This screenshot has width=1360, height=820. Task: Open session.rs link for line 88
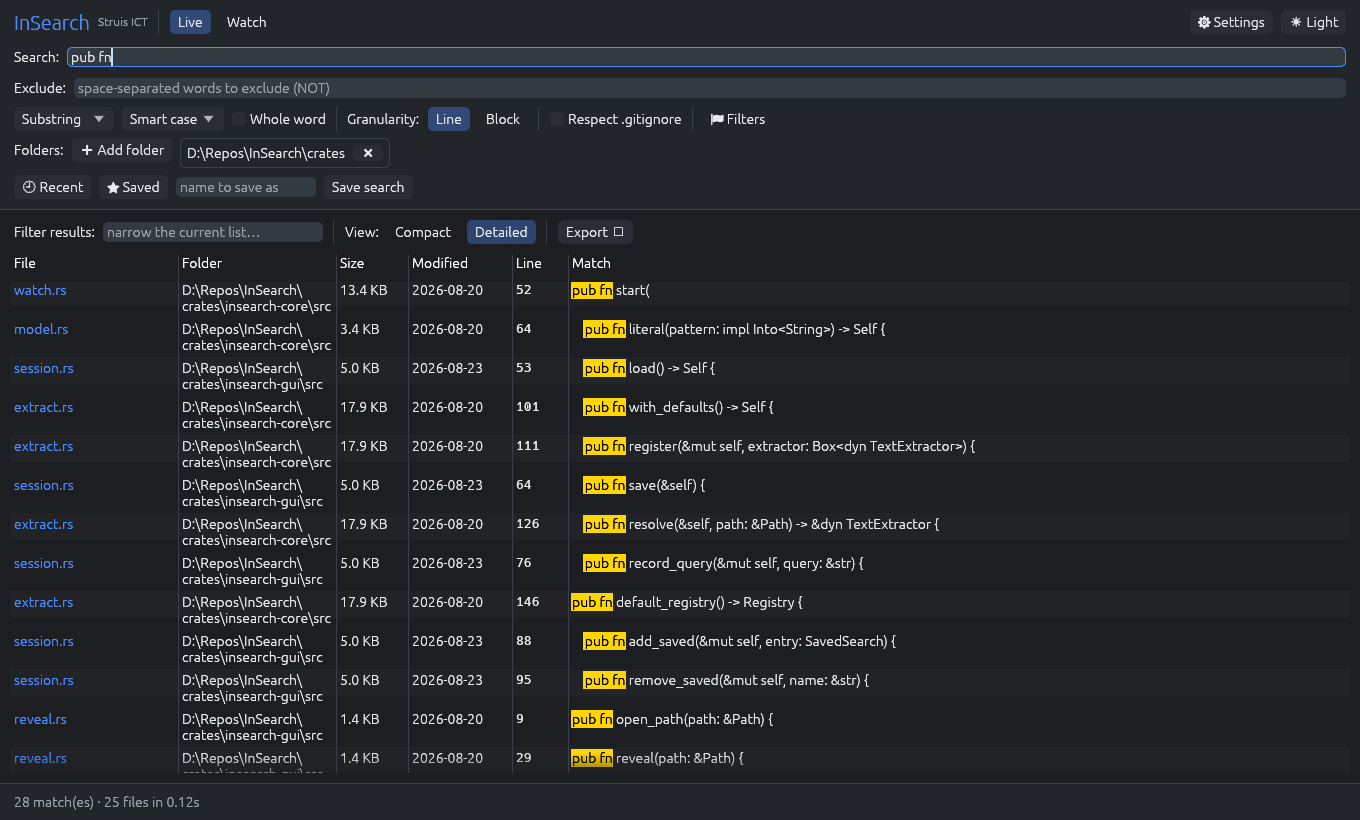tap(44, 641)
